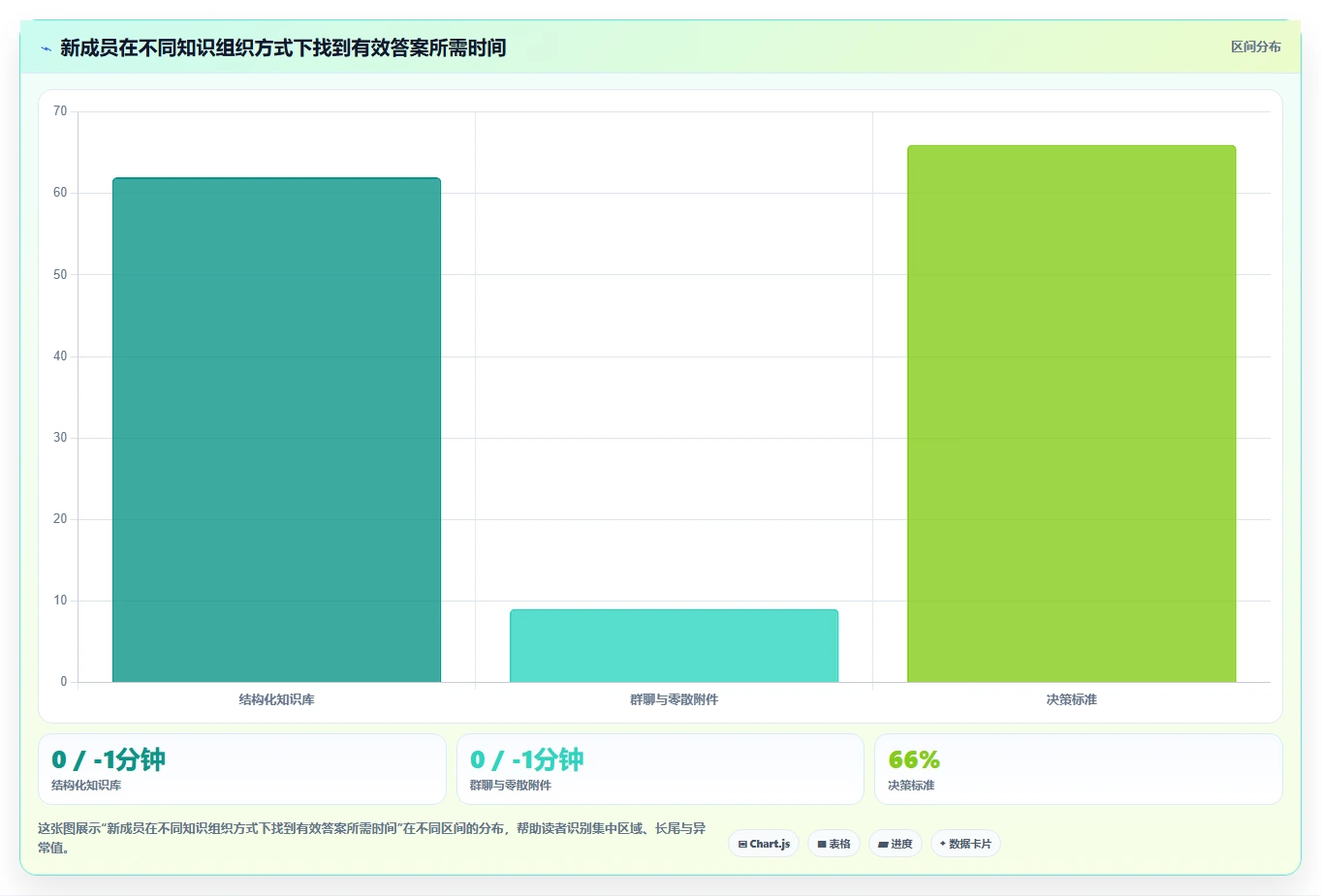Click the 进度 tag chip
This screenshot has width=1321, height=896.
[x=896, y=844]
